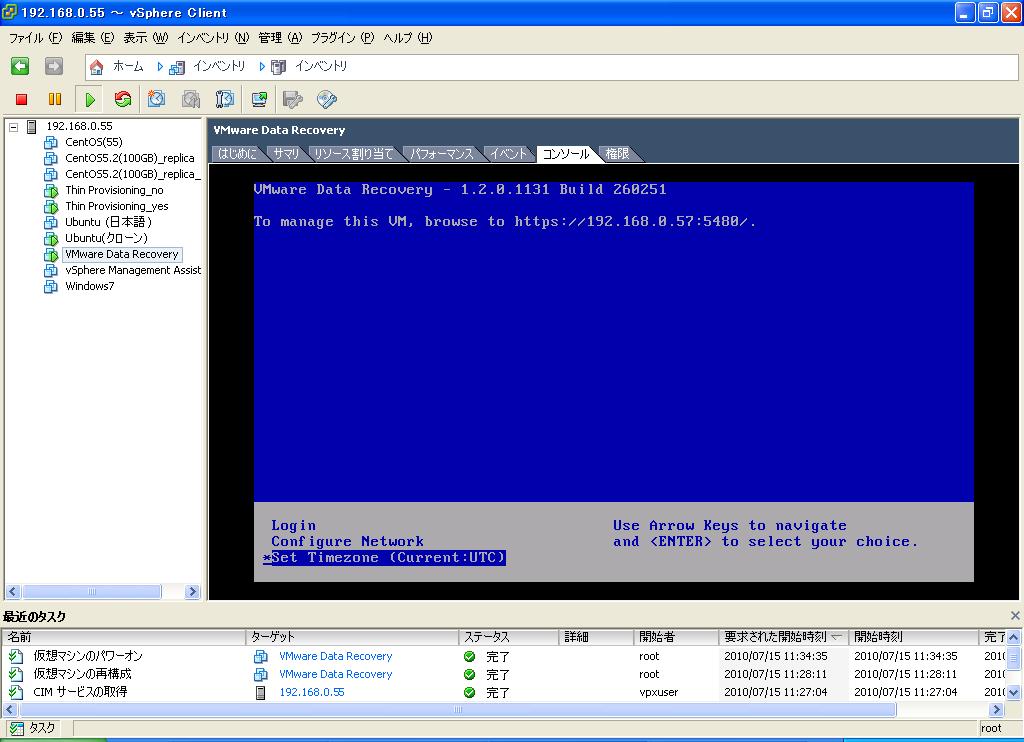Click the Thin Provisioning_no running VM icon
The width and height of the screenshot is (1024, 742).
pos(51,191)
